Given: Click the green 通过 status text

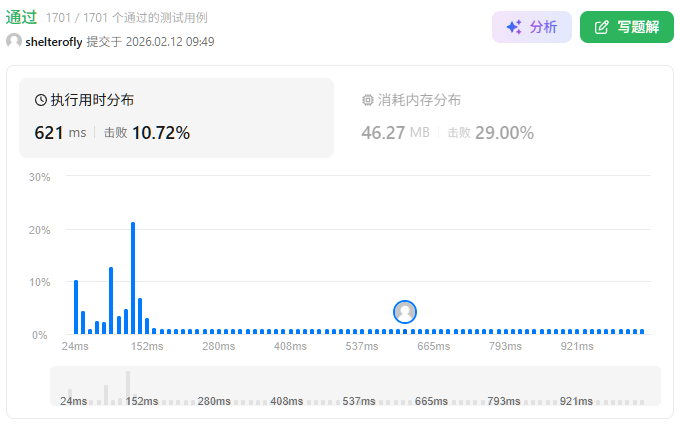Looking at the screenshot, I should (x=22, y=17).
